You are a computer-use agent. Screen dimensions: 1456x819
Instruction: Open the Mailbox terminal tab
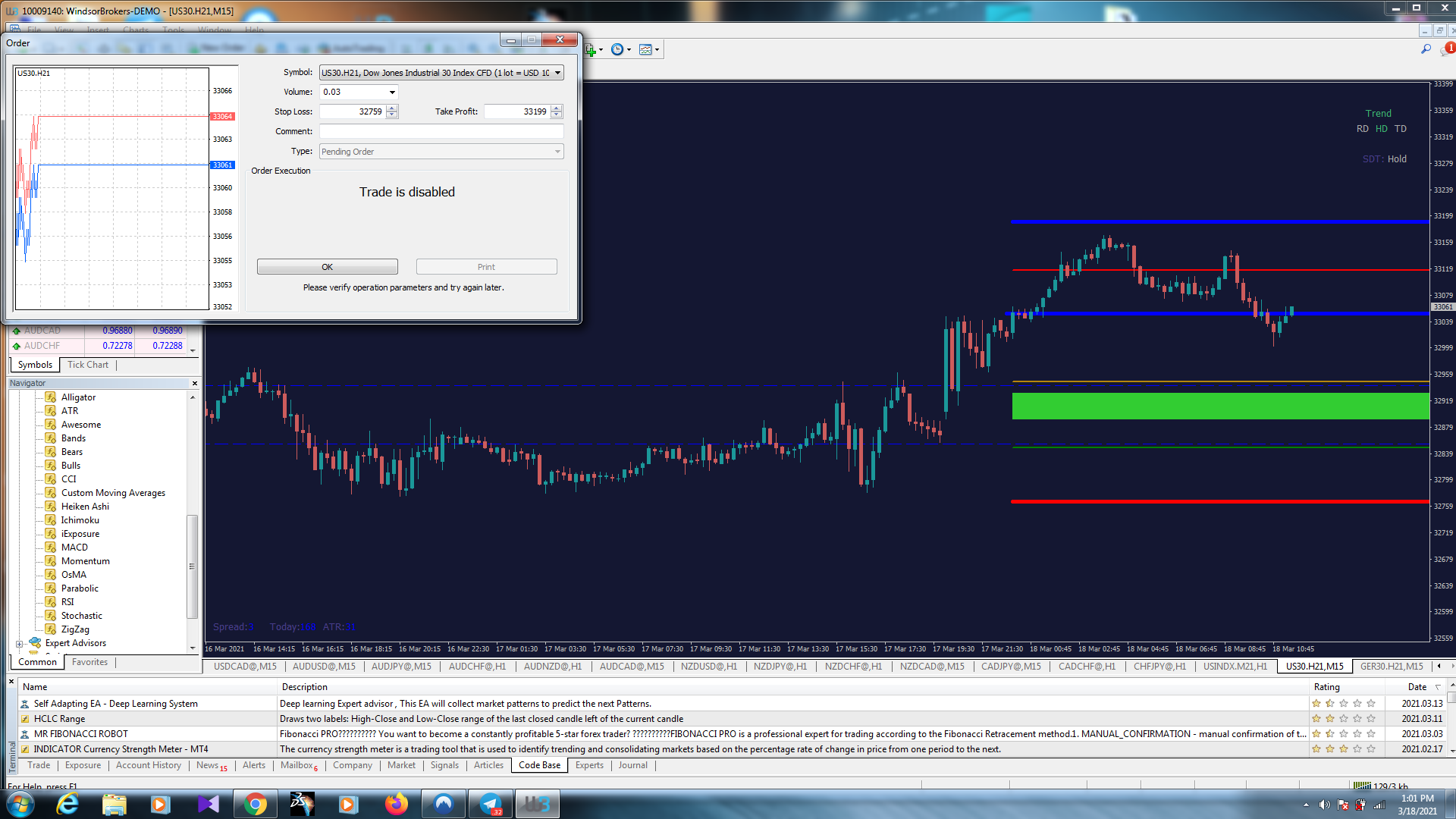[299, 765]
